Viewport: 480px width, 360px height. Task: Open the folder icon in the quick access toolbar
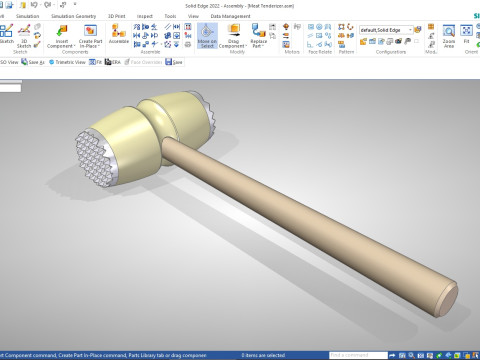(23, 5)
